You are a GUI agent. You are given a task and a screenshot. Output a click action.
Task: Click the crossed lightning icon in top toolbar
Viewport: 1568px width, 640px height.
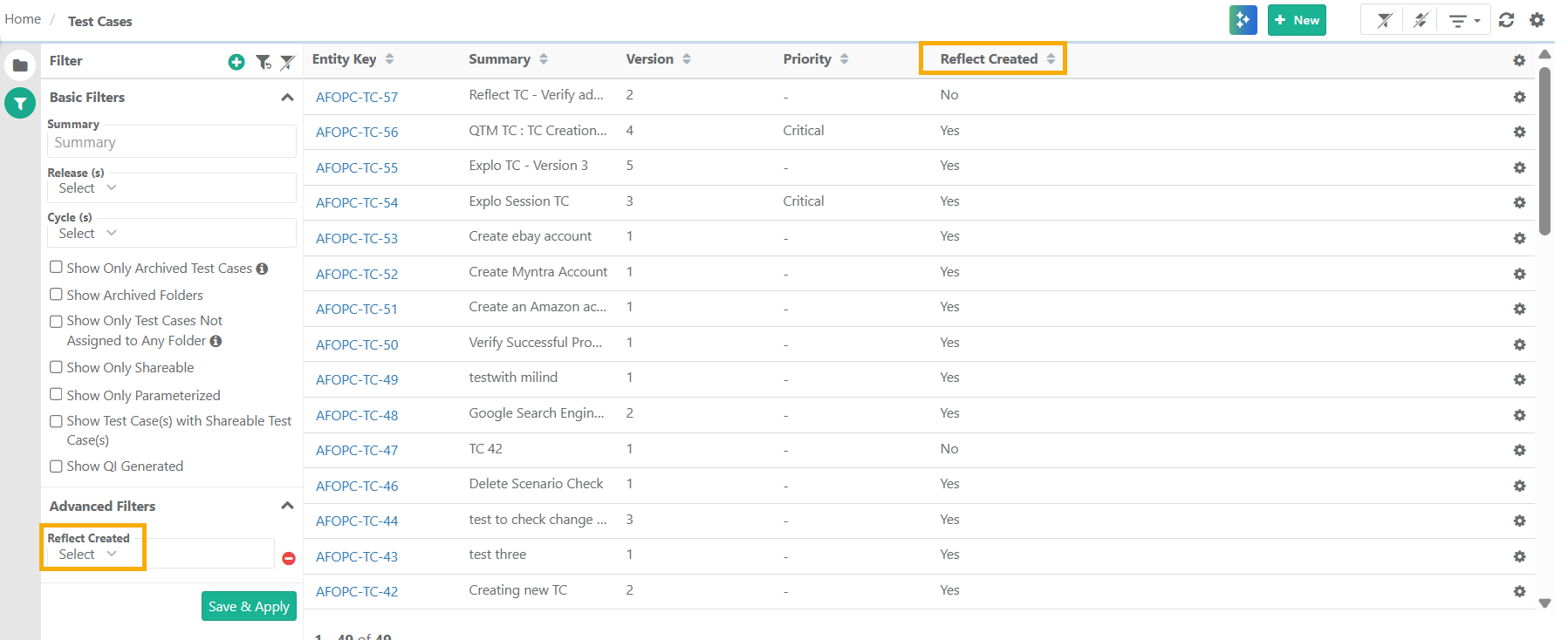tap(1421, 20)
